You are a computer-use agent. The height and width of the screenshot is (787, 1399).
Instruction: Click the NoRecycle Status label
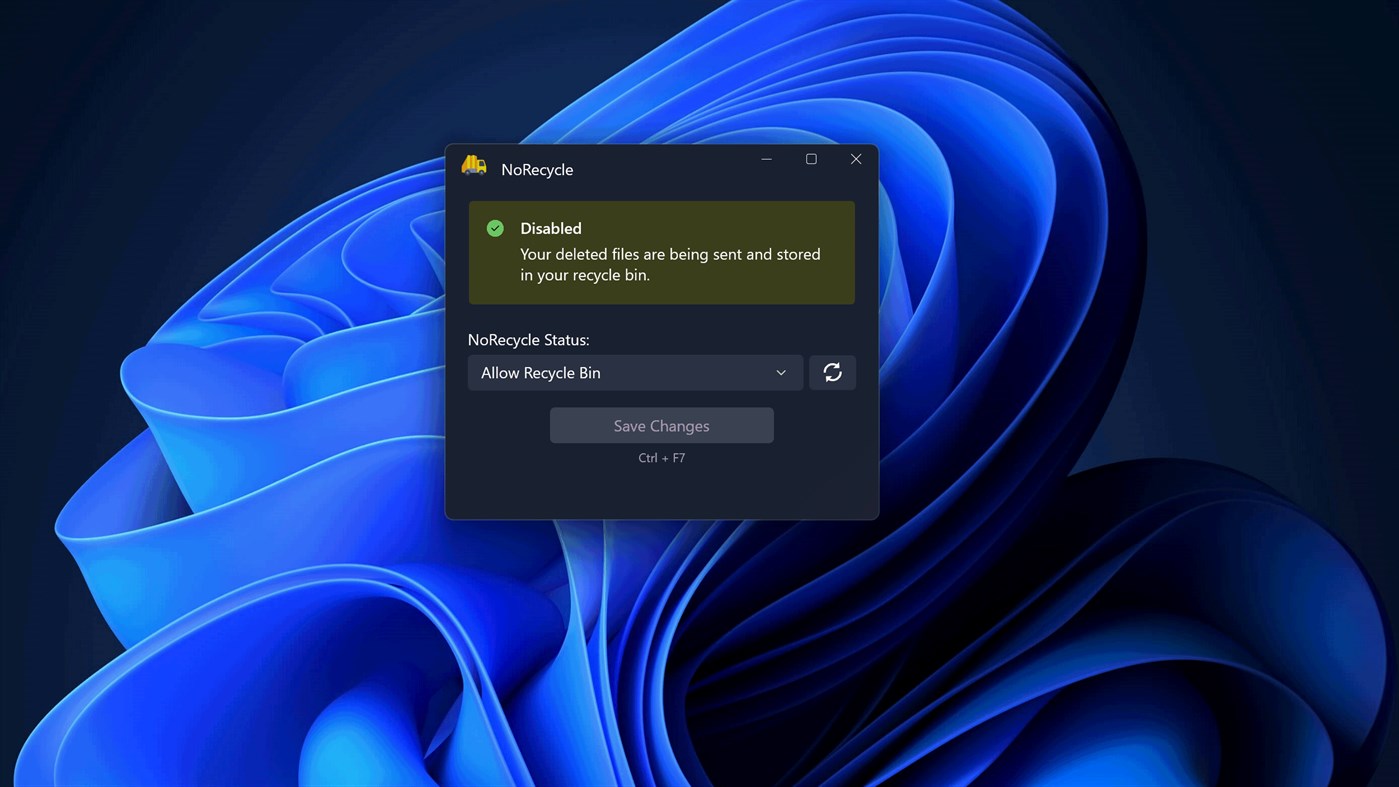click(x=528, y=340)
